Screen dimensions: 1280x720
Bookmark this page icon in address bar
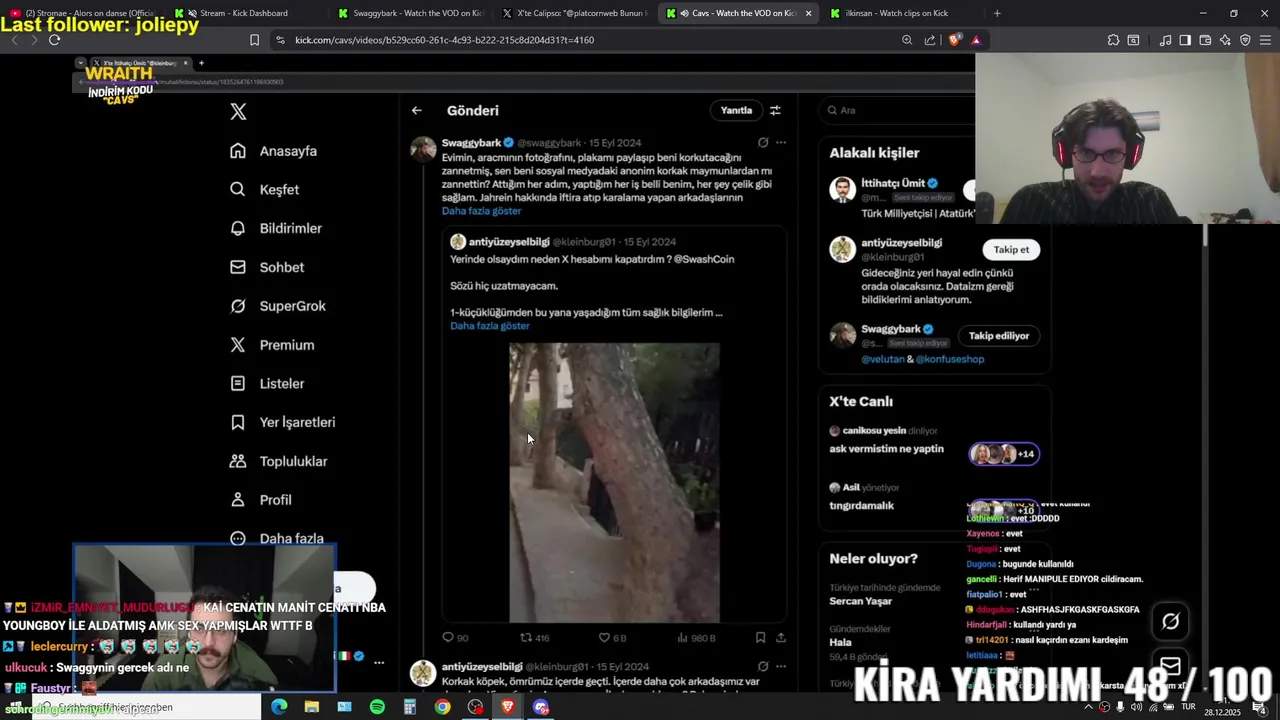(254, 40)
